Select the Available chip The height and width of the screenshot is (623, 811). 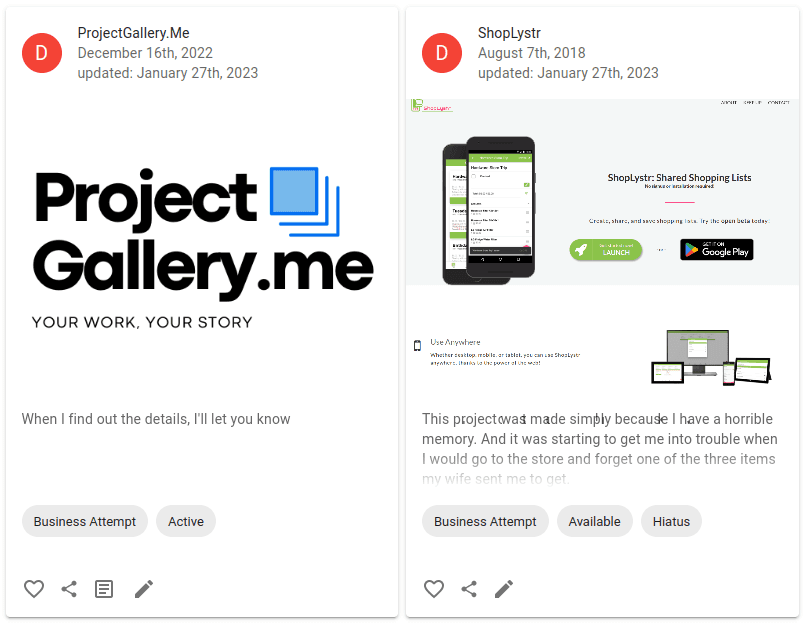pyautogui.click(x=595, y=521)
